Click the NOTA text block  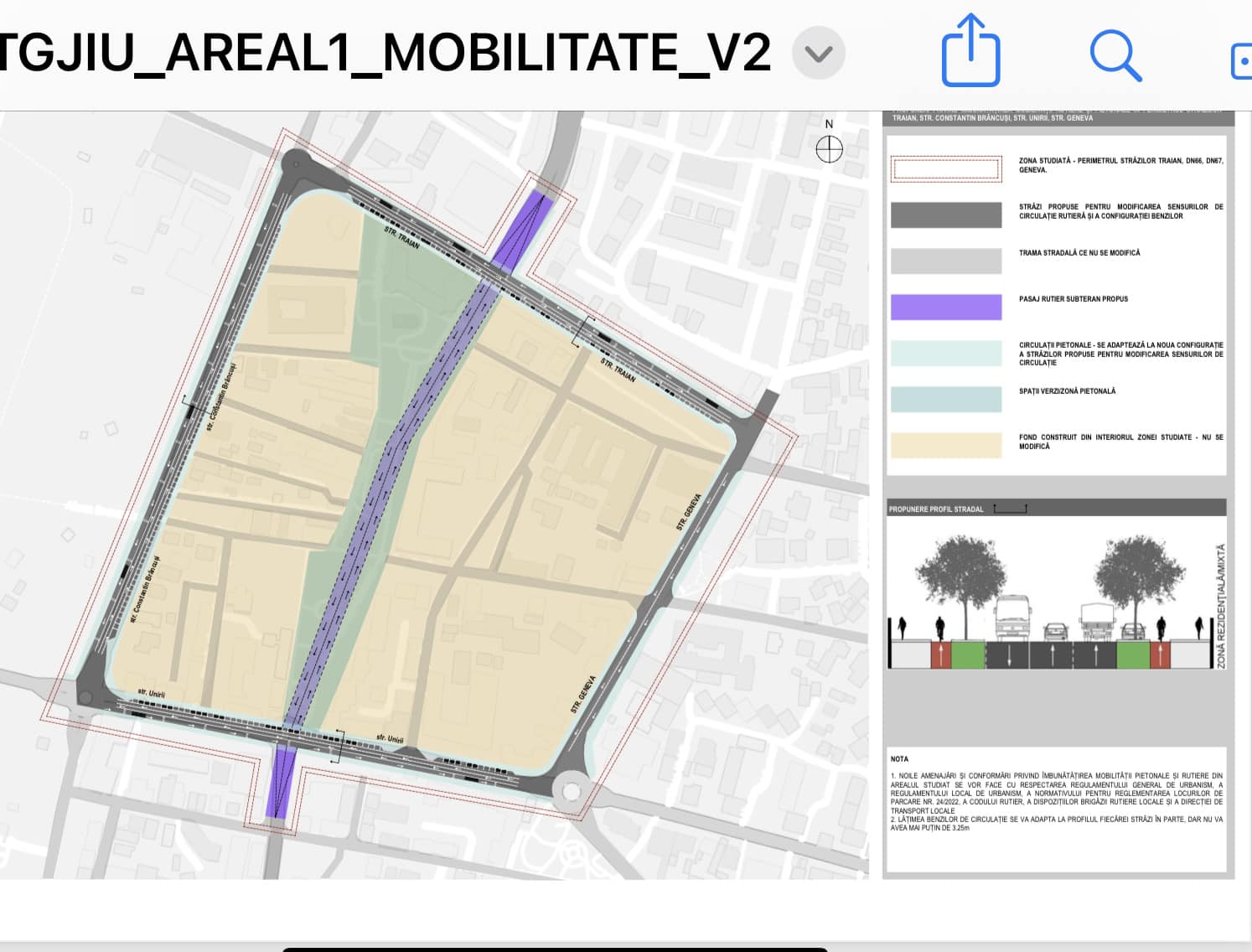pos(1056,794)
